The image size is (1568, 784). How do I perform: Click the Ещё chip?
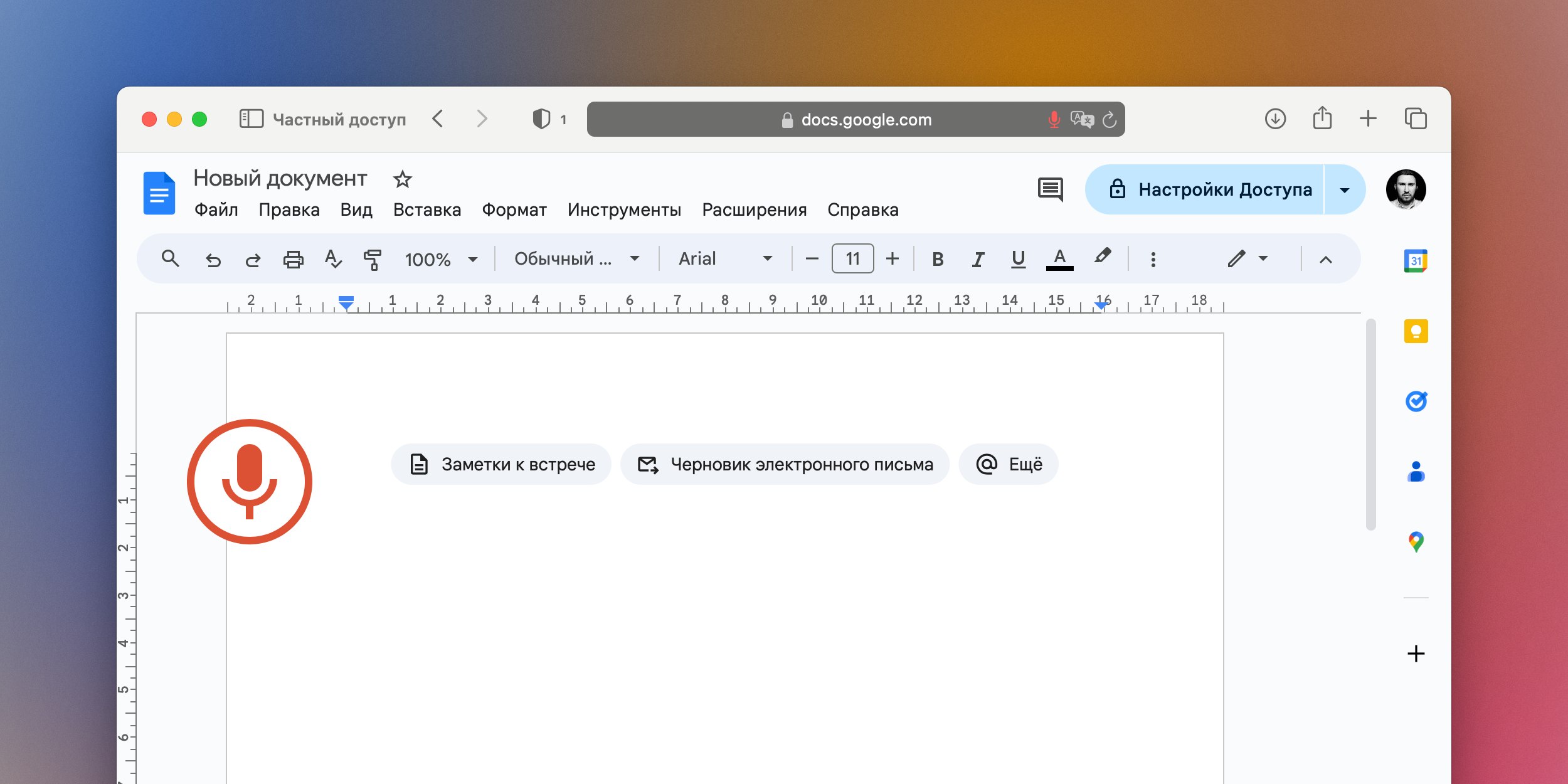[x=1009, y=464]
